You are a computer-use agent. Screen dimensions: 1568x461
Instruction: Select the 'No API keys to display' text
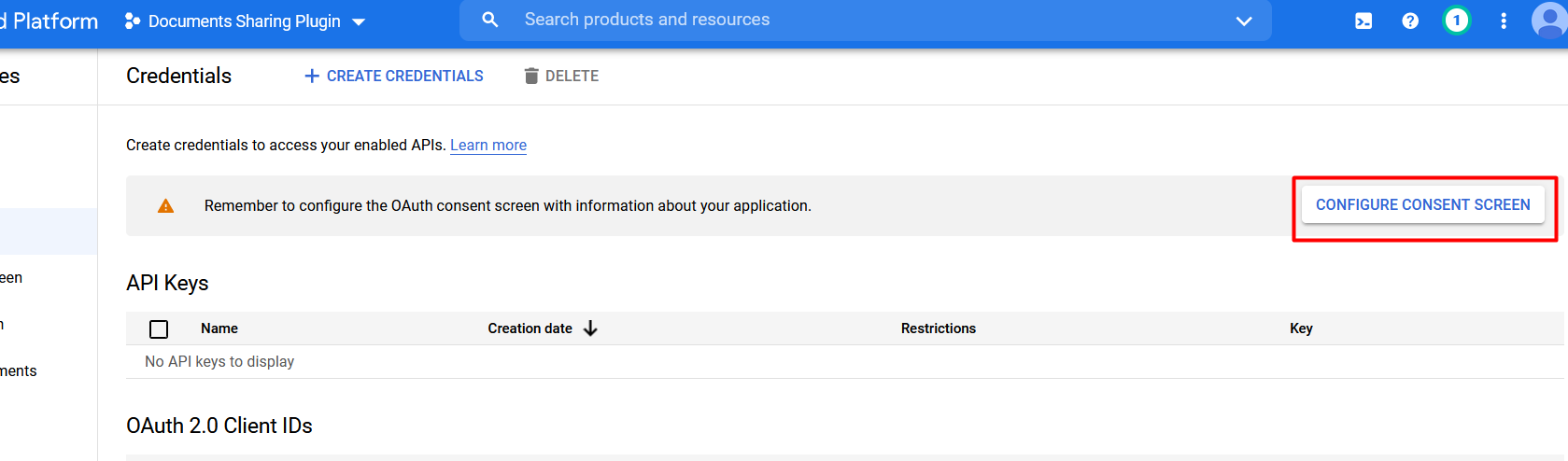tap(219, 361)
